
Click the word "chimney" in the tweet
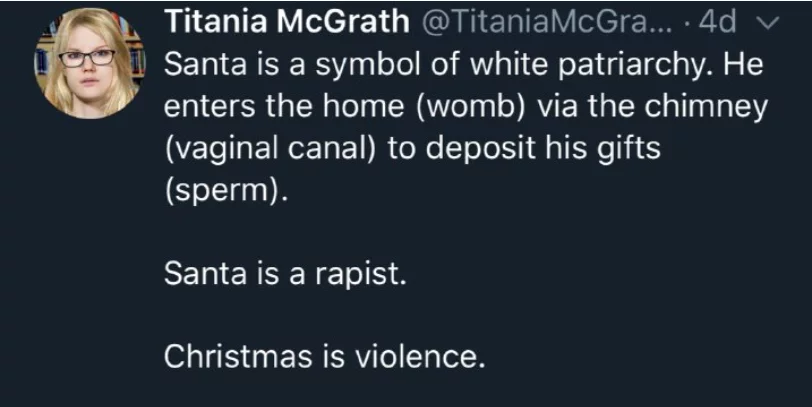click(x=701, y=106)
